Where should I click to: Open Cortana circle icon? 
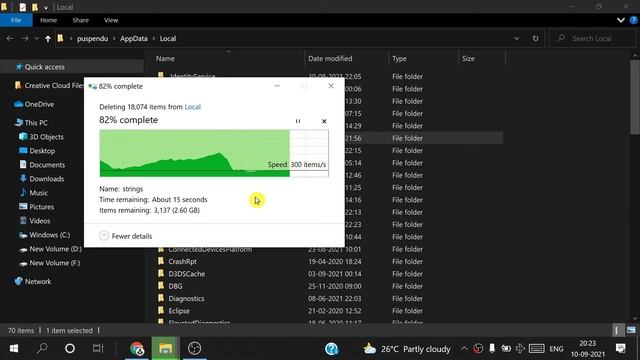pyautogui.click(x=70, y=348)
